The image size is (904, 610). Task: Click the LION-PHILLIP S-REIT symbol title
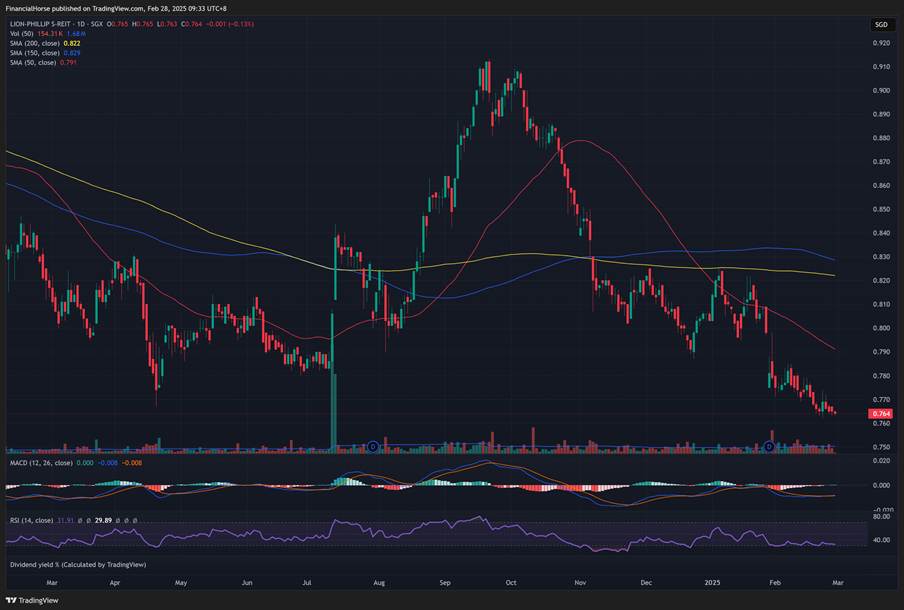pyautogui.click(x=50, y=24)
